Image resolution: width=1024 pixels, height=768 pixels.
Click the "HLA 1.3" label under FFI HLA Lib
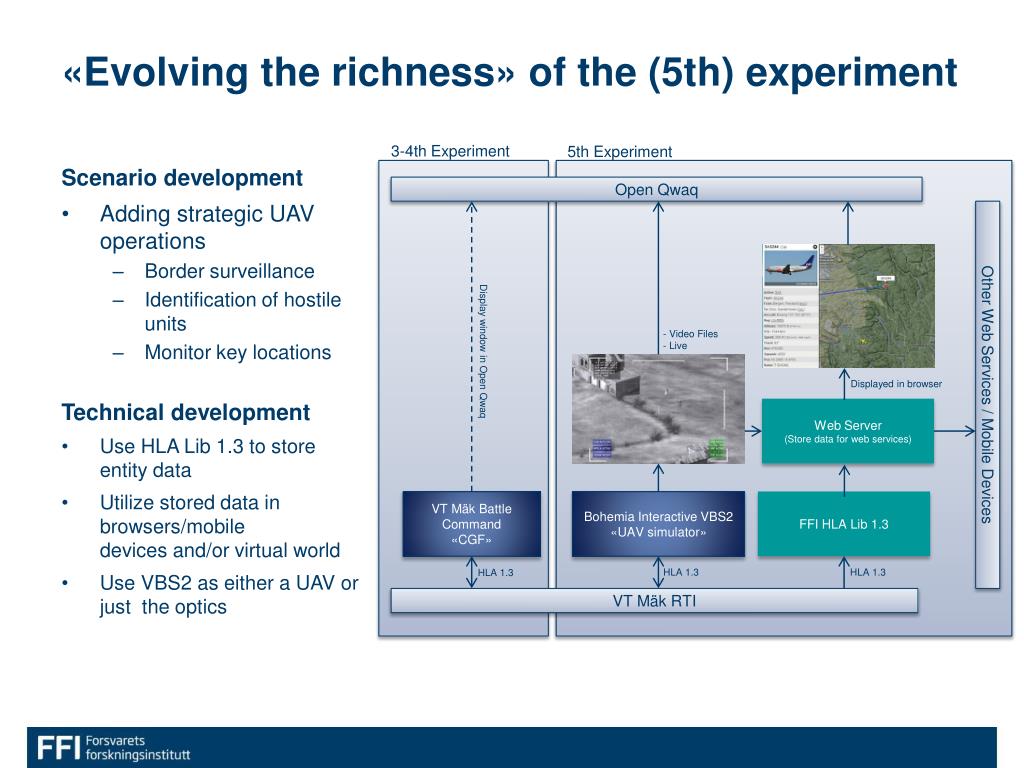[868, 572]
